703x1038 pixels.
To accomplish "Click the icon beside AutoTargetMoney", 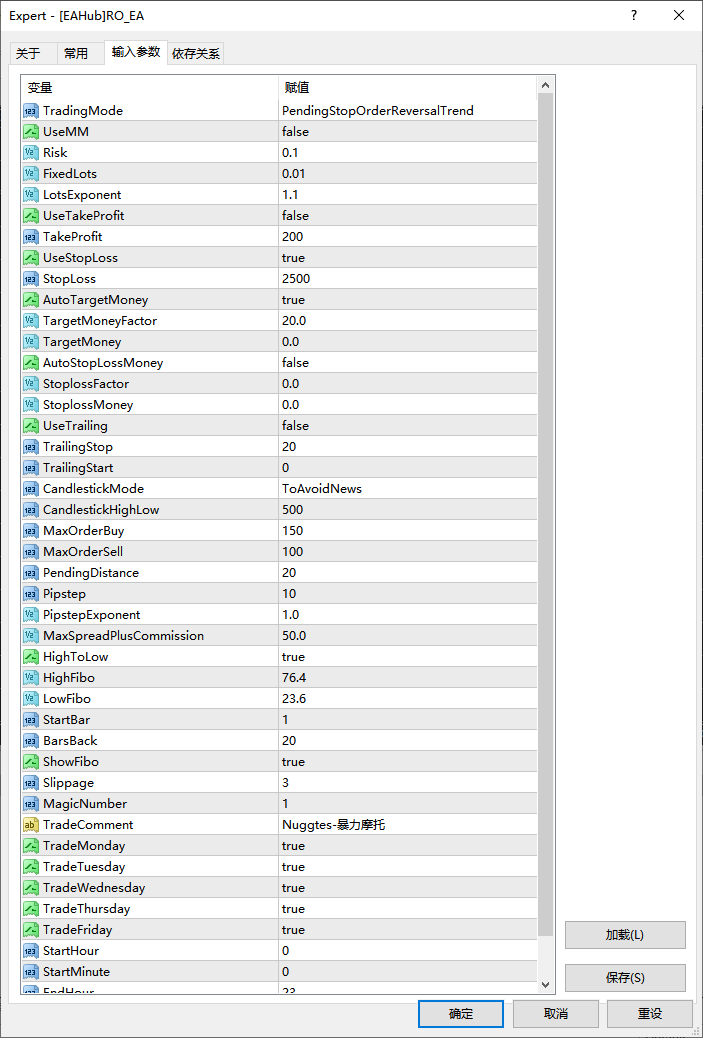I will click(x=31, y=300).
